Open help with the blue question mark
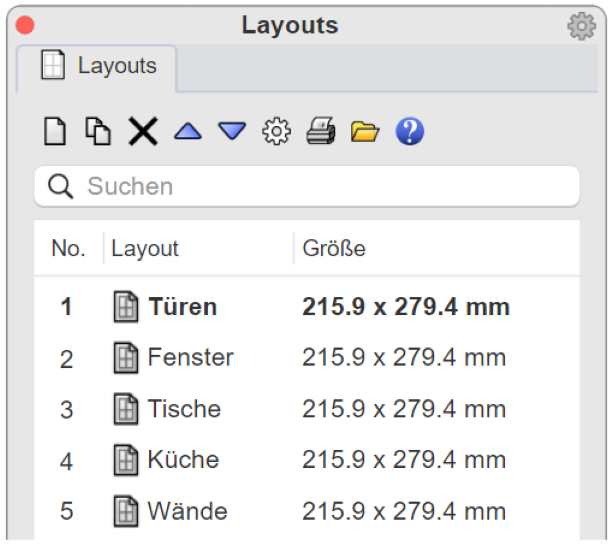611x544 pixels. click(410, 131)
